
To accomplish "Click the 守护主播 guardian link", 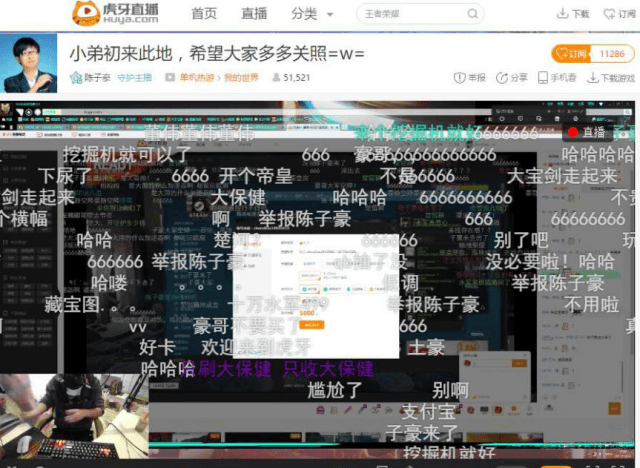I will 134,78.
